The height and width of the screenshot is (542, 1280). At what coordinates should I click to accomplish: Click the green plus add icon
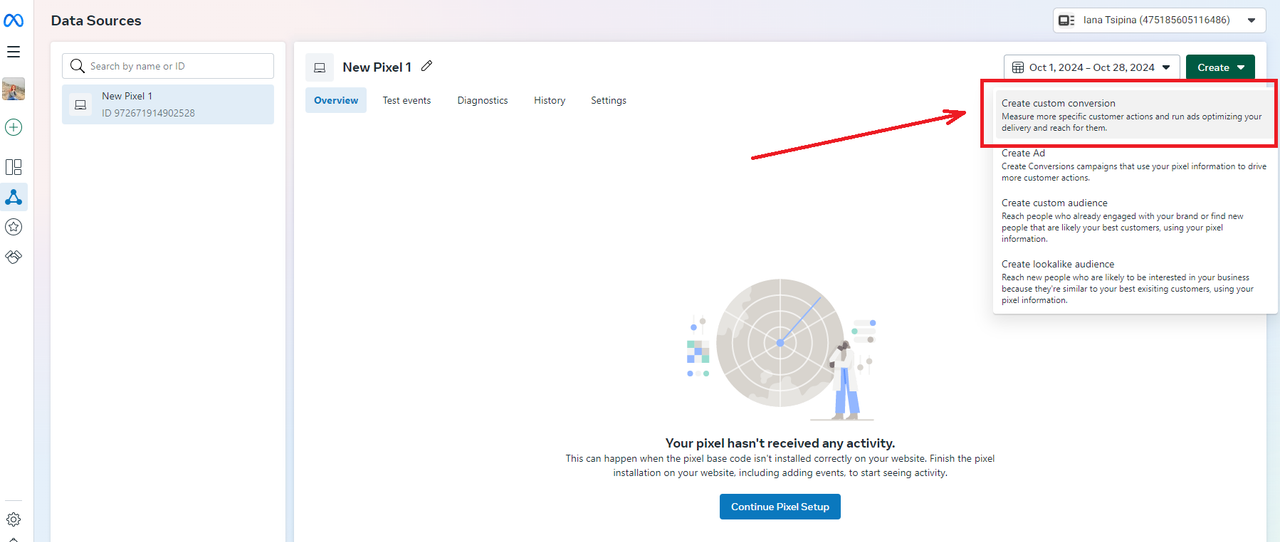(14, 127)
